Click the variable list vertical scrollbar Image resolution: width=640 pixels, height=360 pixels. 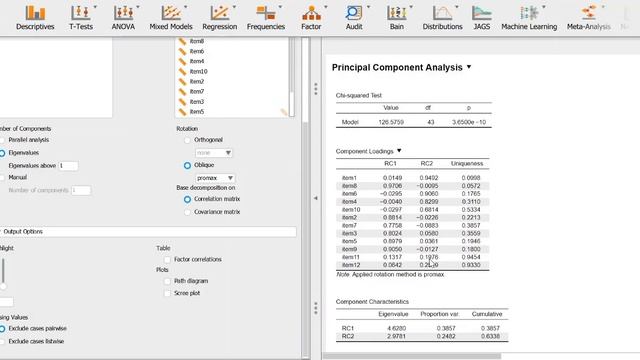[291, 78]
